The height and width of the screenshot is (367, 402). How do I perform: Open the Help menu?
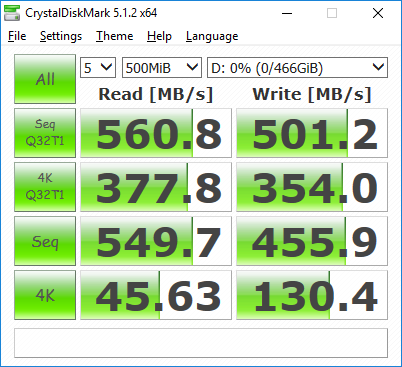[x=159, y=36]
